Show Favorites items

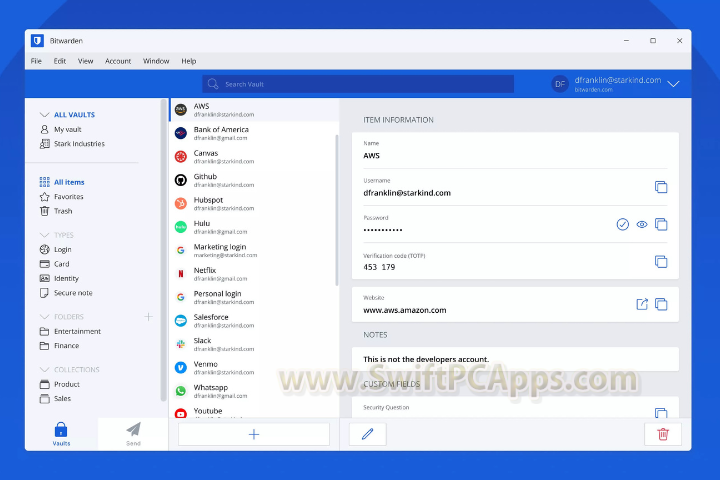pos(68,197)
